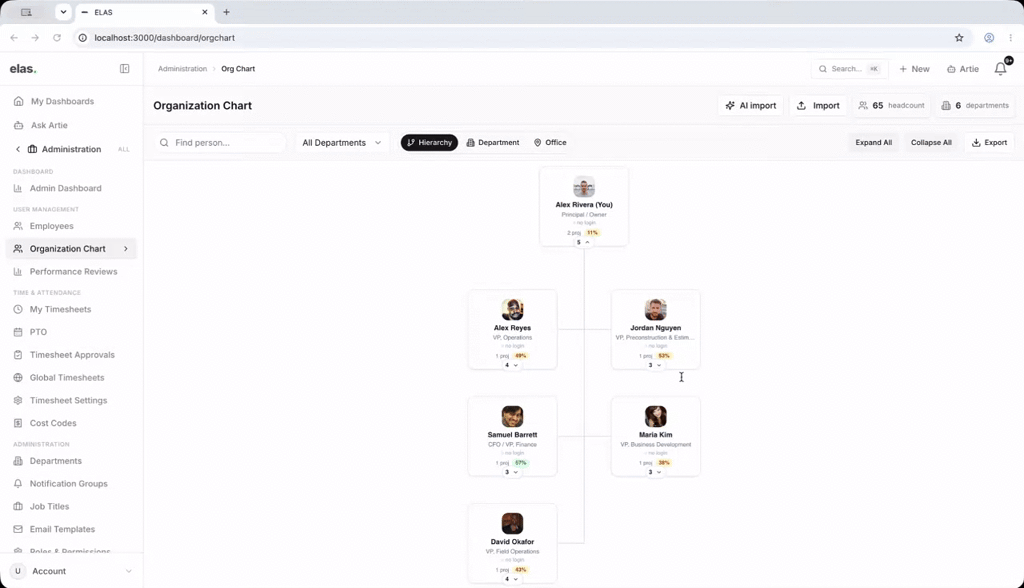The image size is (1024, 588).
Task: Click Samuel Barrett's 57% utilization badge
Action: point(520,463)
